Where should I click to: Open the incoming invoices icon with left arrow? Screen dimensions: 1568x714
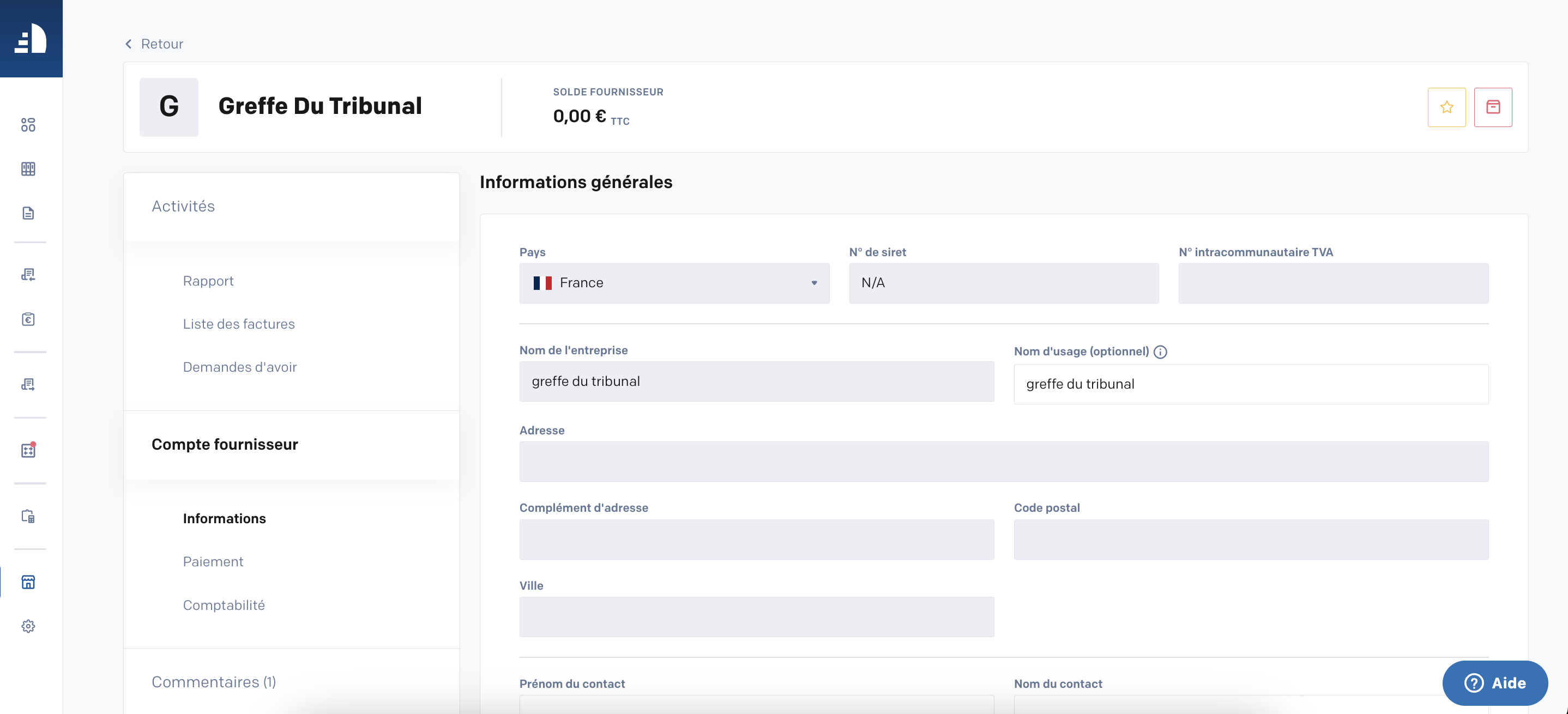tap(28, 275)
